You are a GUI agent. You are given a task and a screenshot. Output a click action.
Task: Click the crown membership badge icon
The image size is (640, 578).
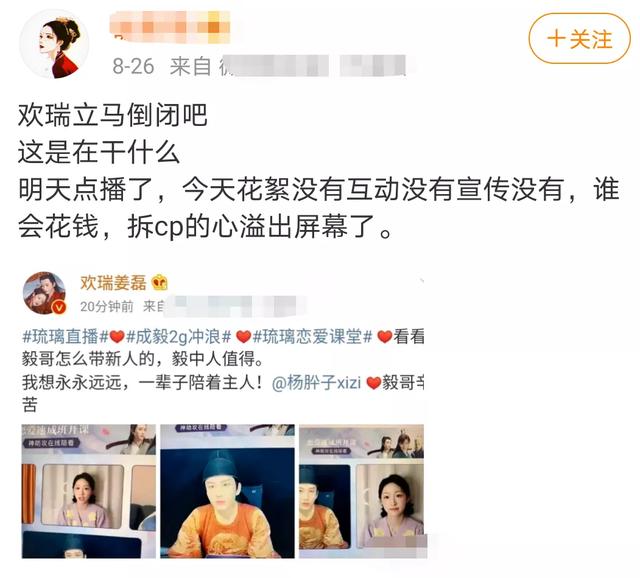(159, 282)
